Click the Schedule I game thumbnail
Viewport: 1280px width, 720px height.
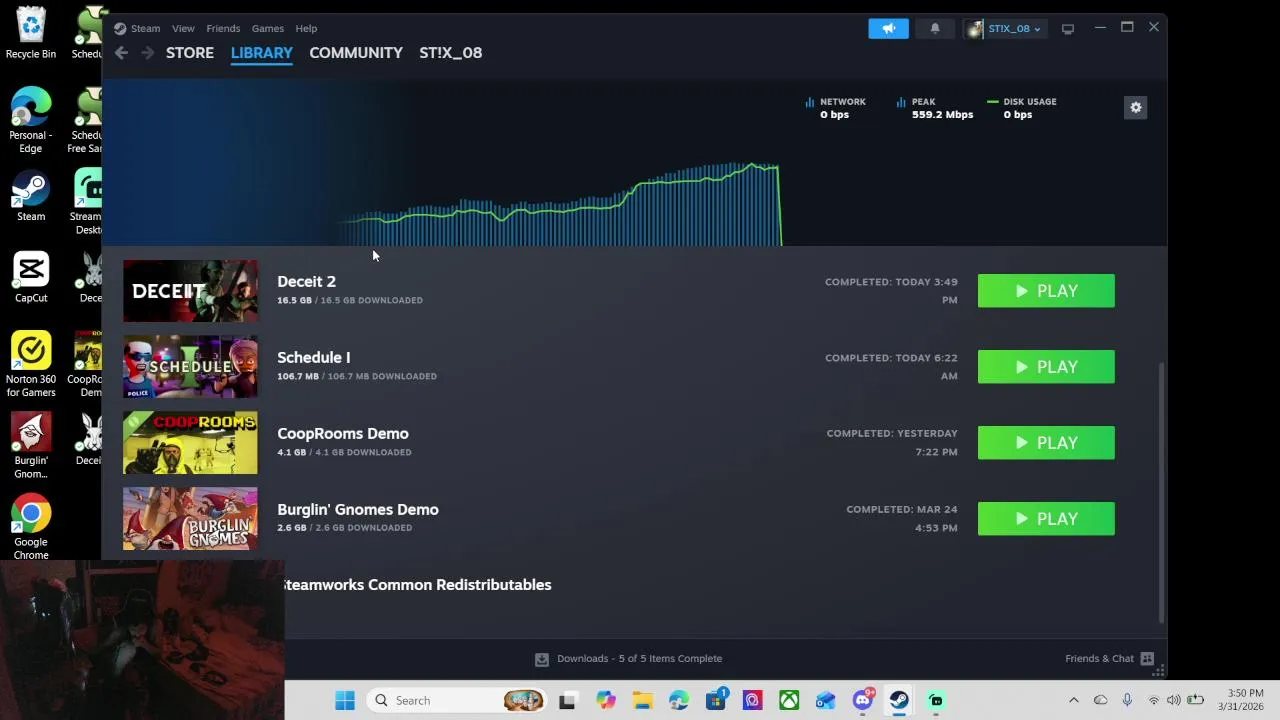(190, 367)
